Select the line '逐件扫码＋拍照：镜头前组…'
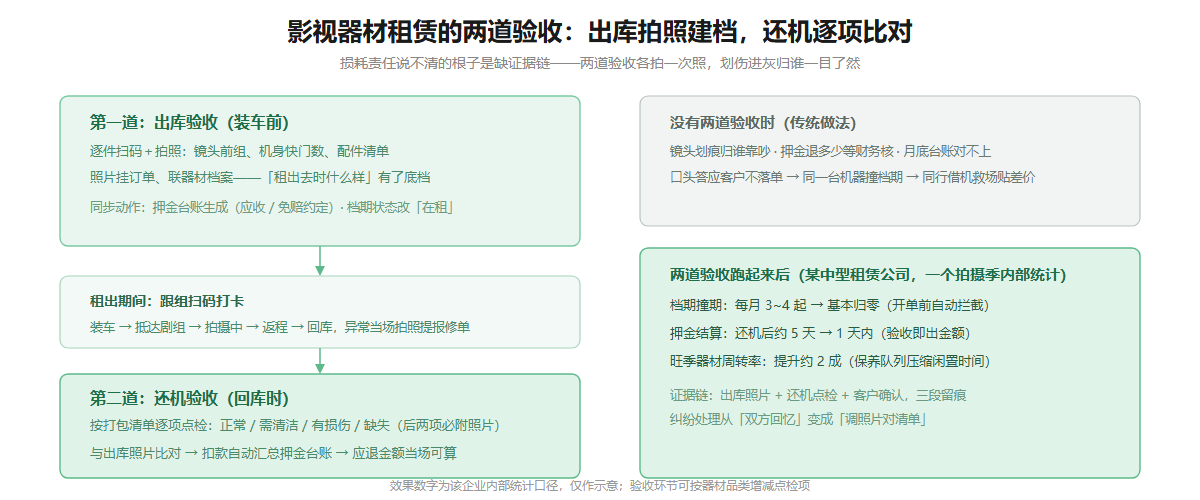This screenshot has width=1200, height=500. pyautogui.click(x=239, y=151)
